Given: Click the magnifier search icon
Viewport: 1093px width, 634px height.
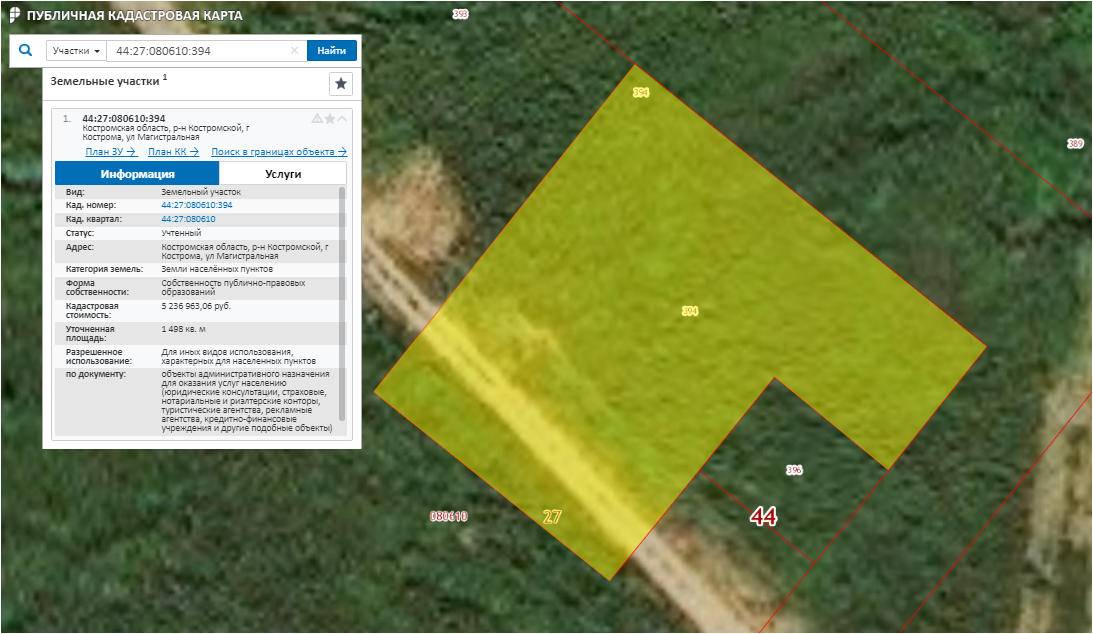Looking at the screenshot, I should pyautogui.click(x=26, y=50).
